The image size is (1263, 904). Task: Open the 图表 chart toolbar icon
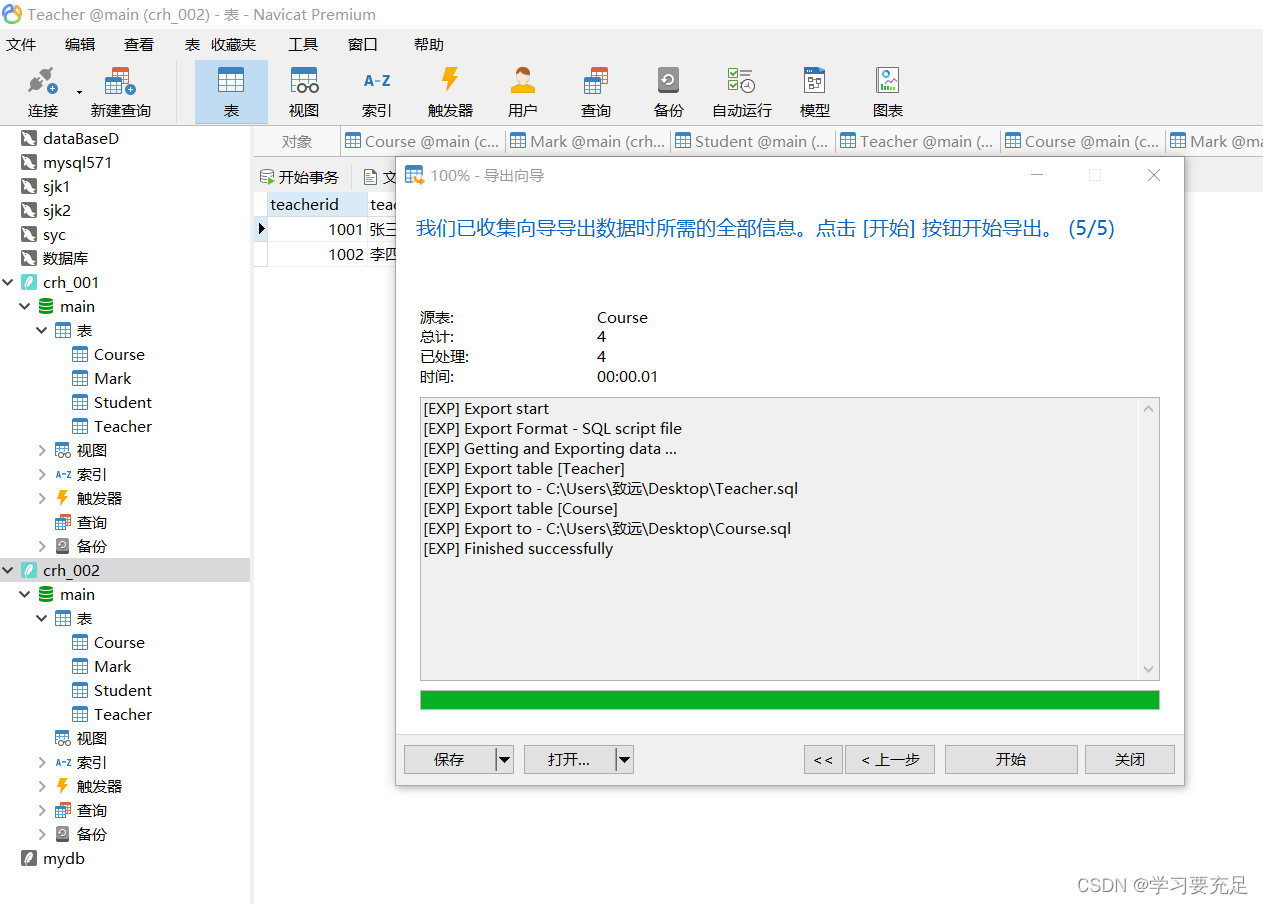[x=888, y=92]
